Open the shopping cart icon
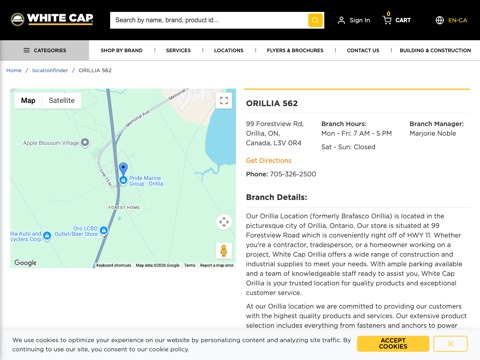 [387, 20]
